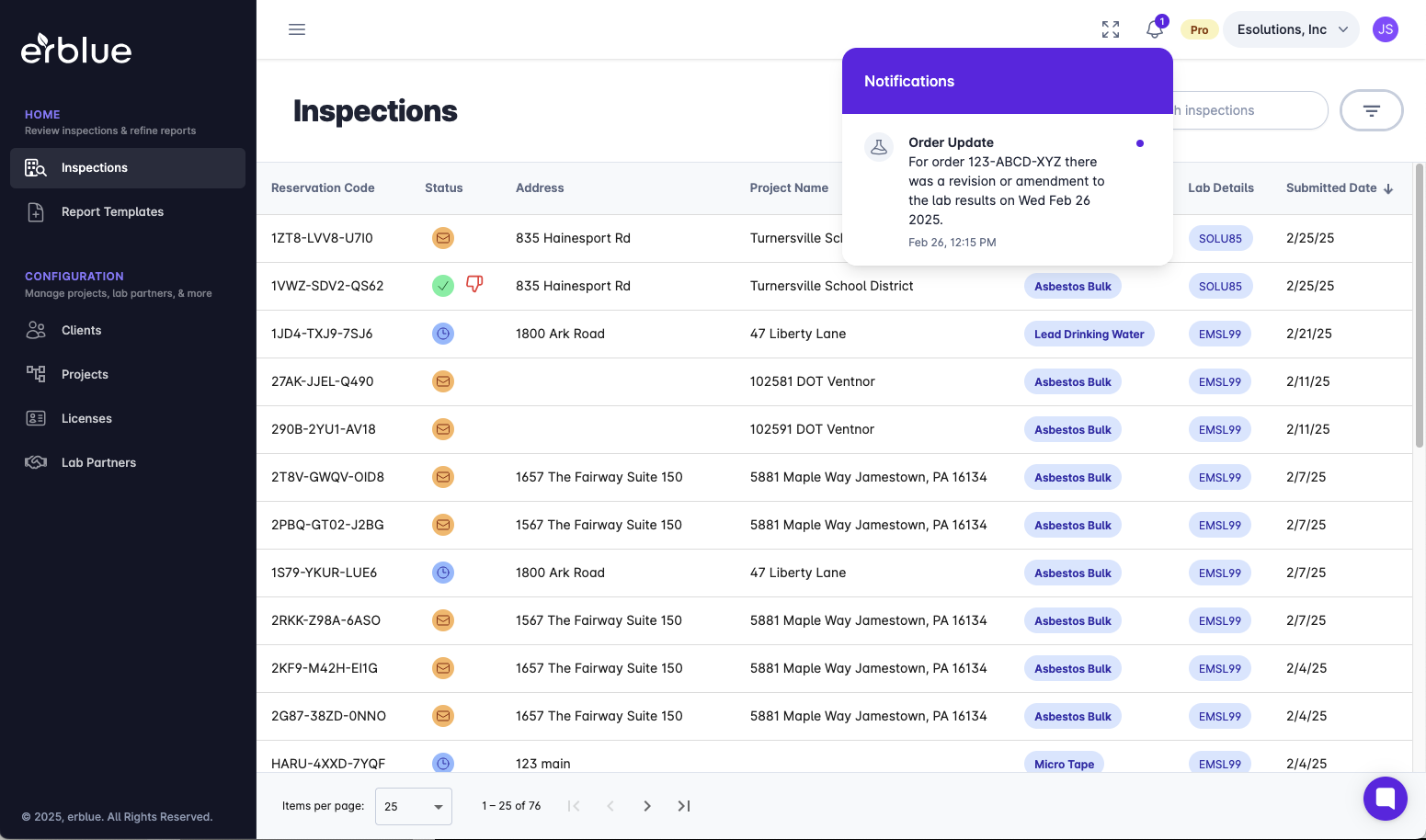Image resolution: width=1426 pixels, height=840 pixels.
Task: Click address 1800 Ark Road for 1S79-YKUR-LUE6
Action: click(x=560, y=573)
